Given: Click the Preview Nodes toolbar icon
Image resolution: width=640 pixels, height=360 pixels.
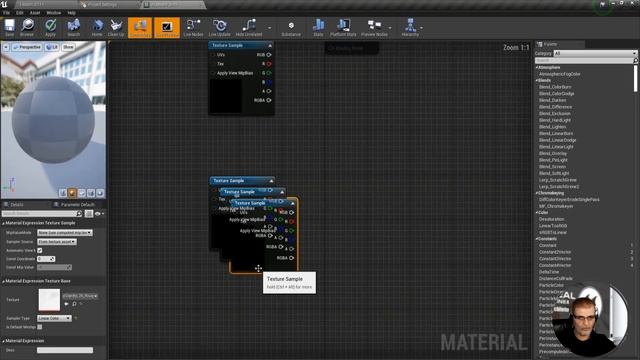Looking at the screenshot, I should [374, 27].
